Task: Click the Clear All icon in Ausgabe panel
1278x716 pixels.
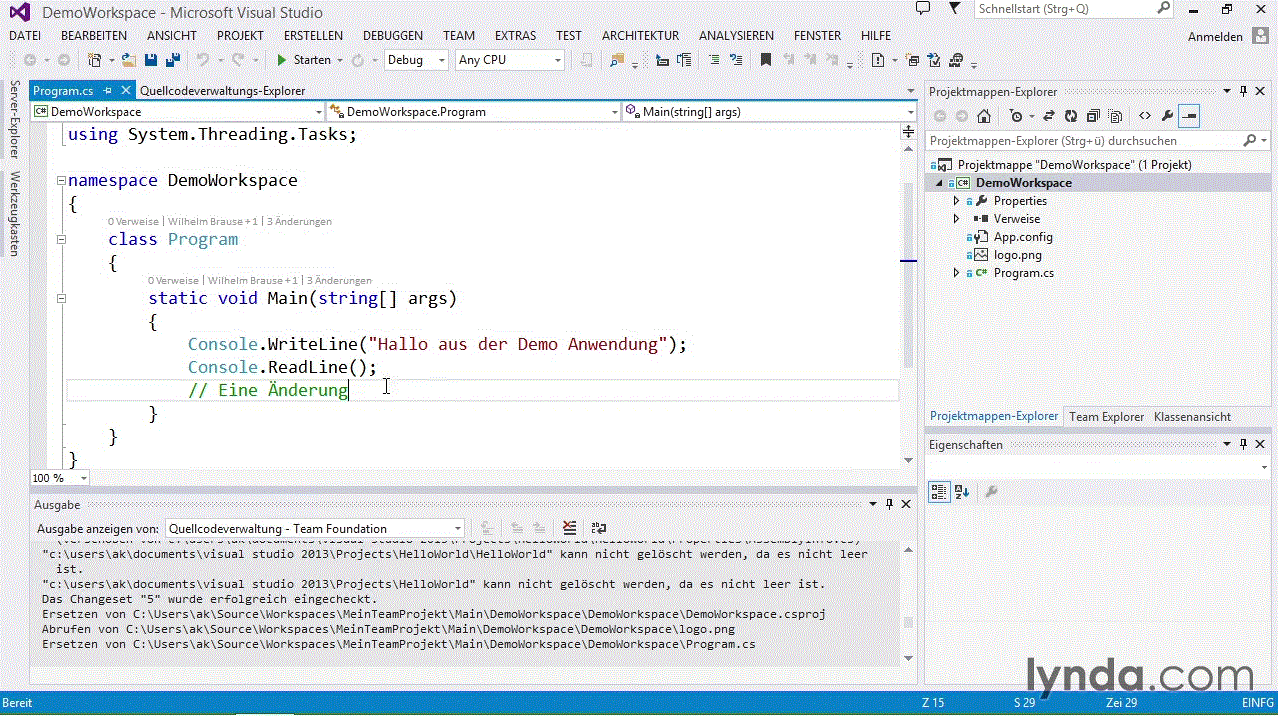Action: pyautogui.click(x=569, y=528)
